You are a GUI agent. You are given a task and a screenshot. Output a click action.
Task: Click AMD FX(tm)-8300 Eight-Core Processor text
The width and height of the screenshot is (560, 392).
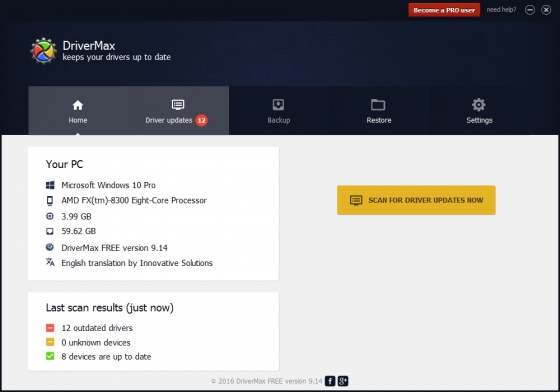[x=134, y=201]
